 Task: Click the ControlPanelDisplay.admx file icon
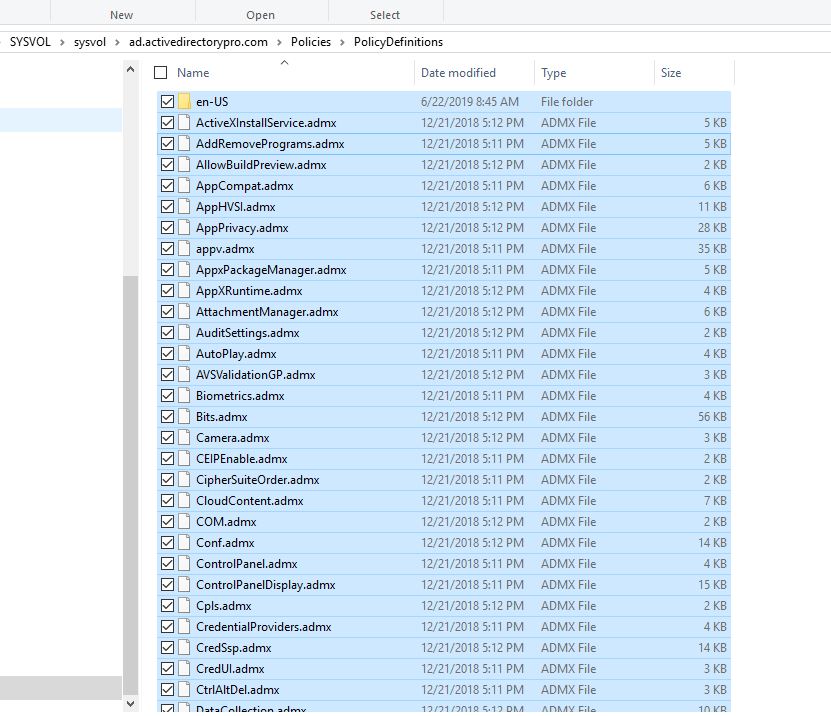pyautogui.click(x=184, y=585)
